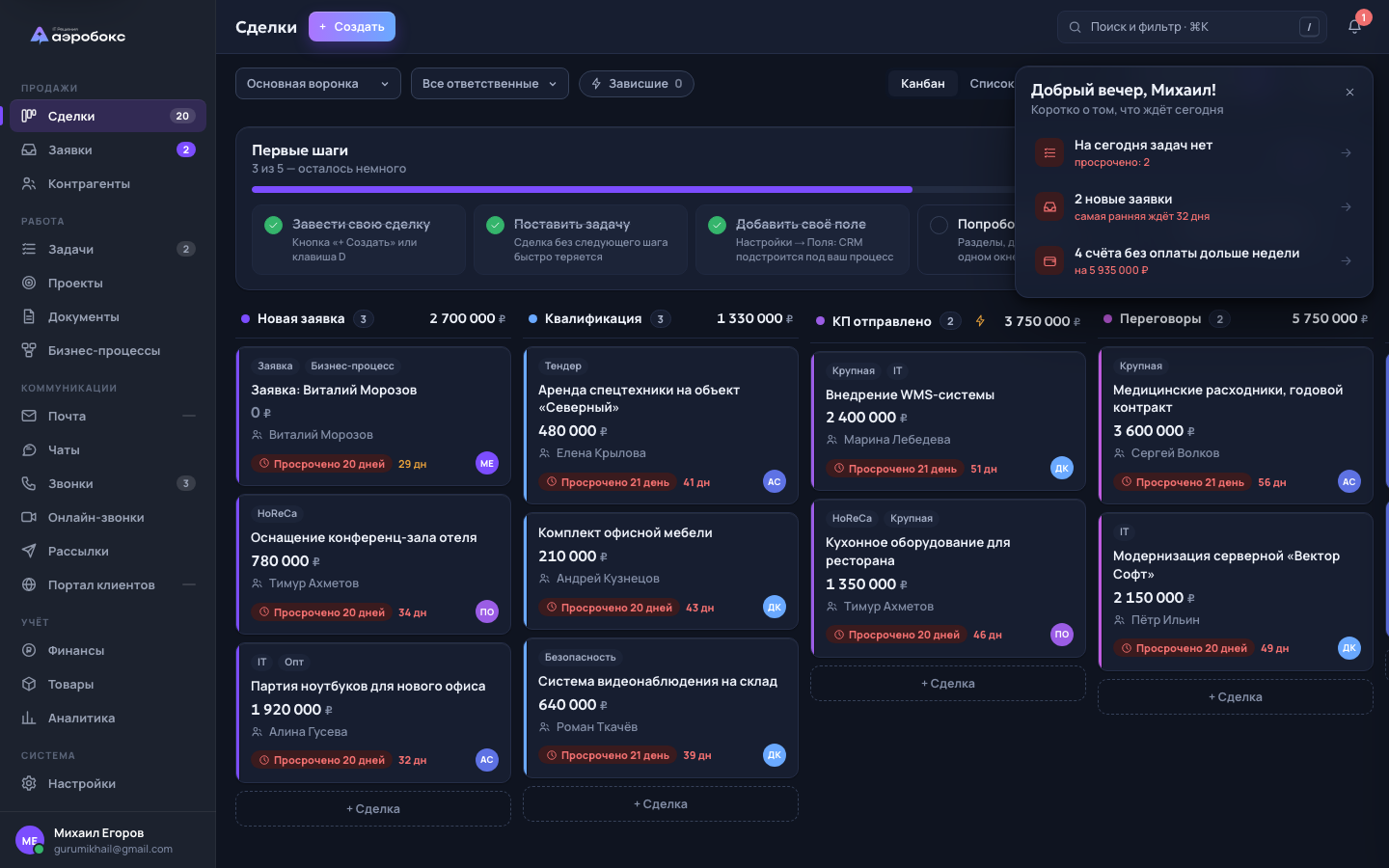Screen dimensions: 1389x868
Task: Check the unfinished Попробо… step circle
Action: [939, 225]
